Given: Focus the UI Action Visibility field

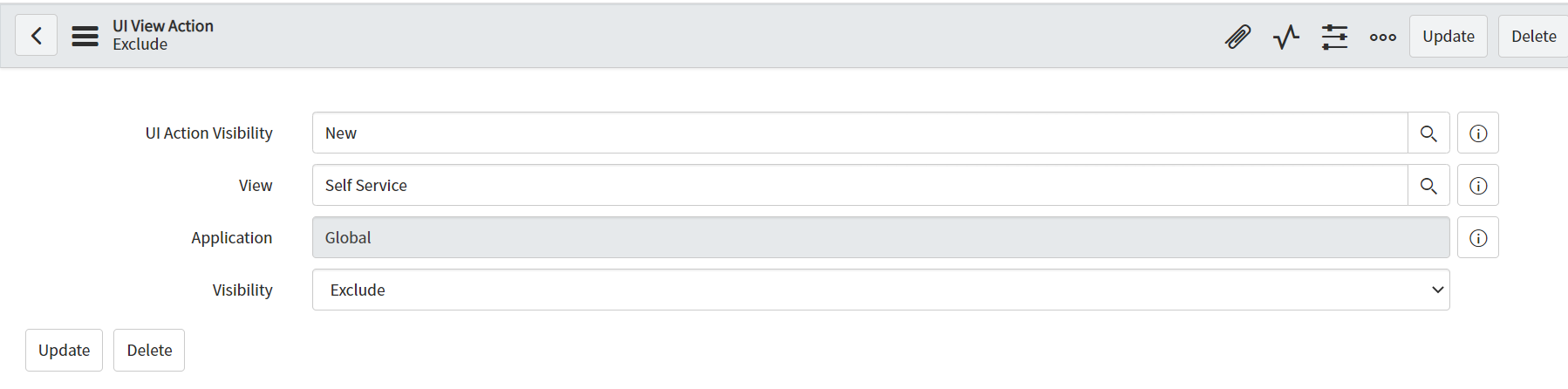Looking at the screenshot, I should pos(860,133).
